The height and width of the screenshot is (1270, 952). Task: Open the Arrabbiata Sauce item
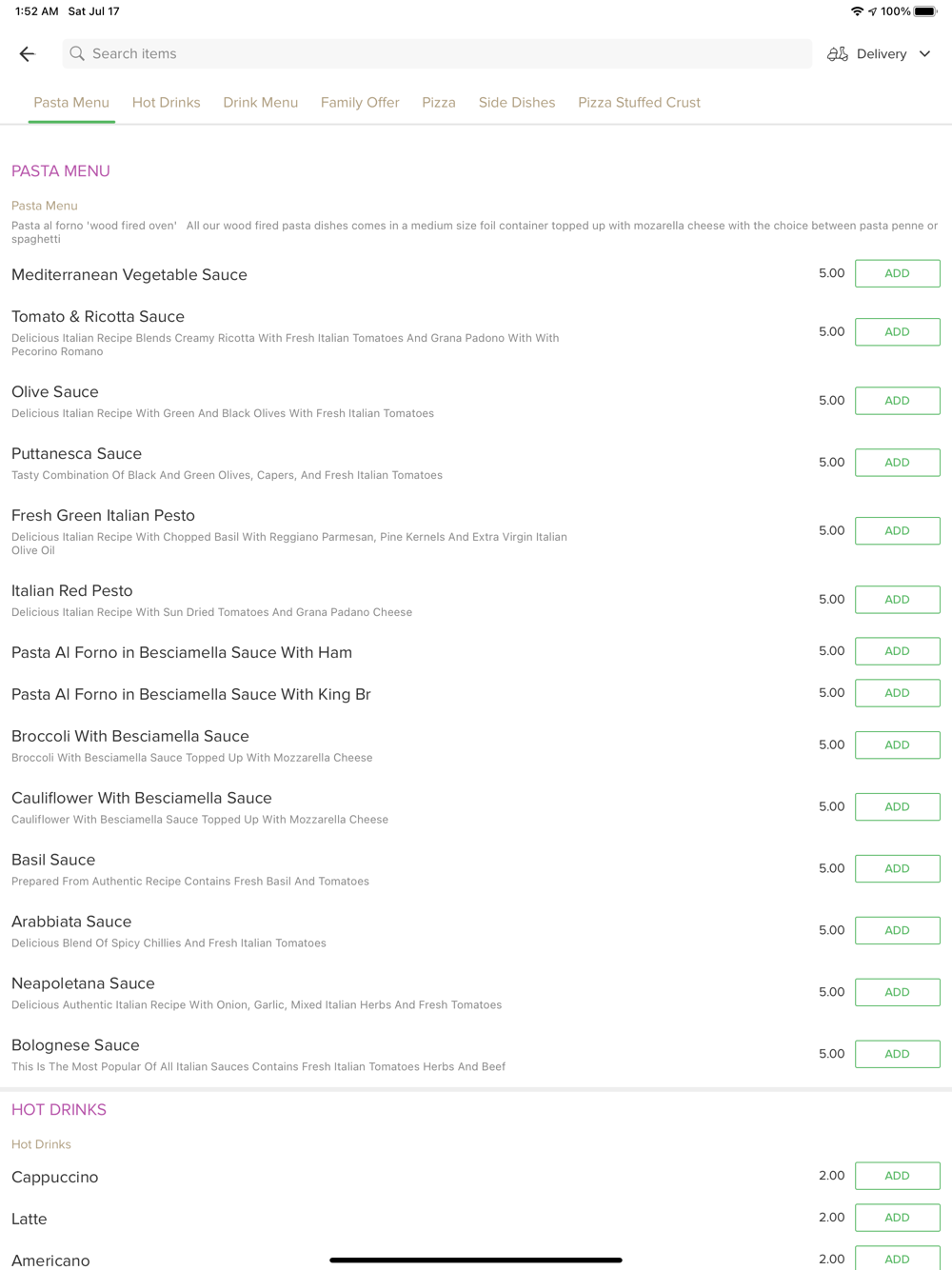pos(71,922)
